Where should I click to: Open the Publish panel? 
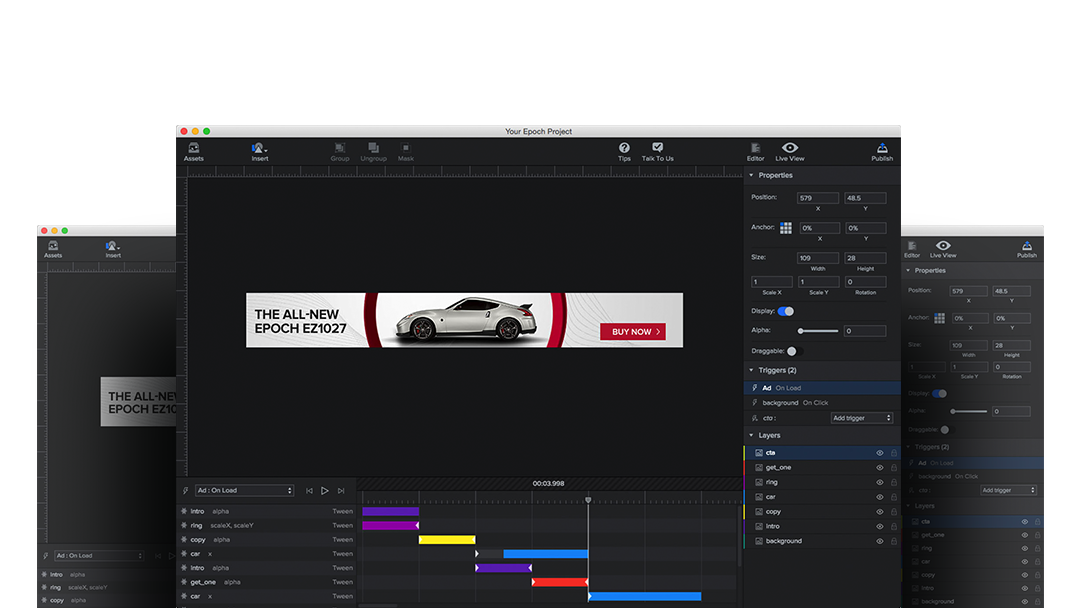(x=881, y=152)
